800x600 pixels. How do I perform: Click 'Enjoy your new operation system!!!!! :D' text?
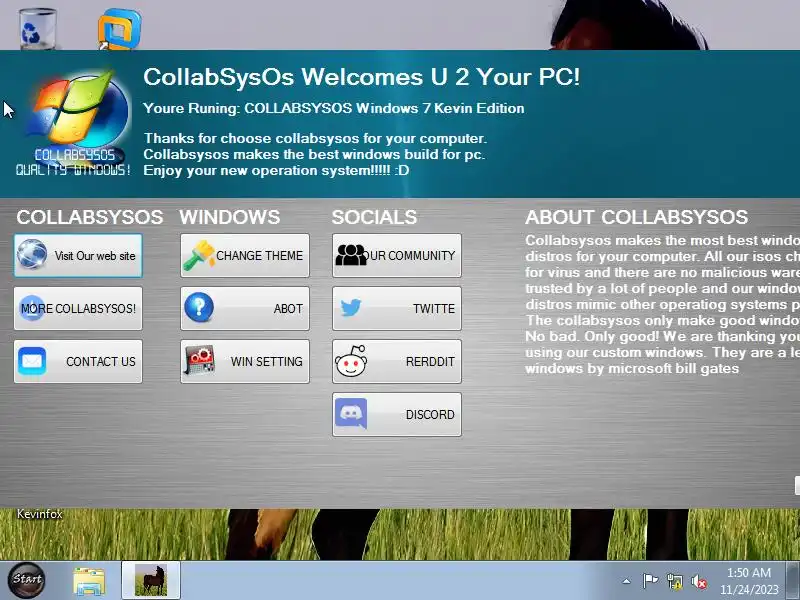click(x=276, y=170)
